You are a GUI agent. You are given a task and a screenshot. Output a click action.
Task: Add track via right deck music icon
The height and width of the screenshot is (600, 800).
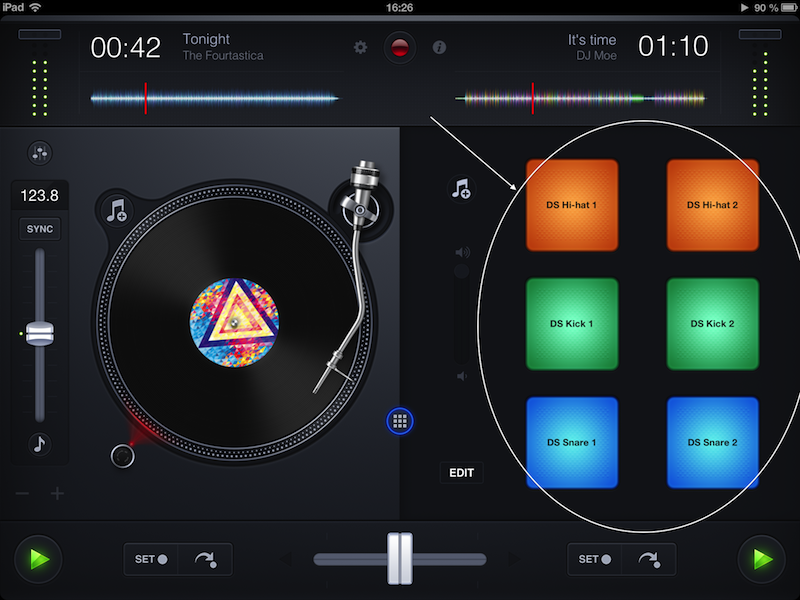click(461, 189)
